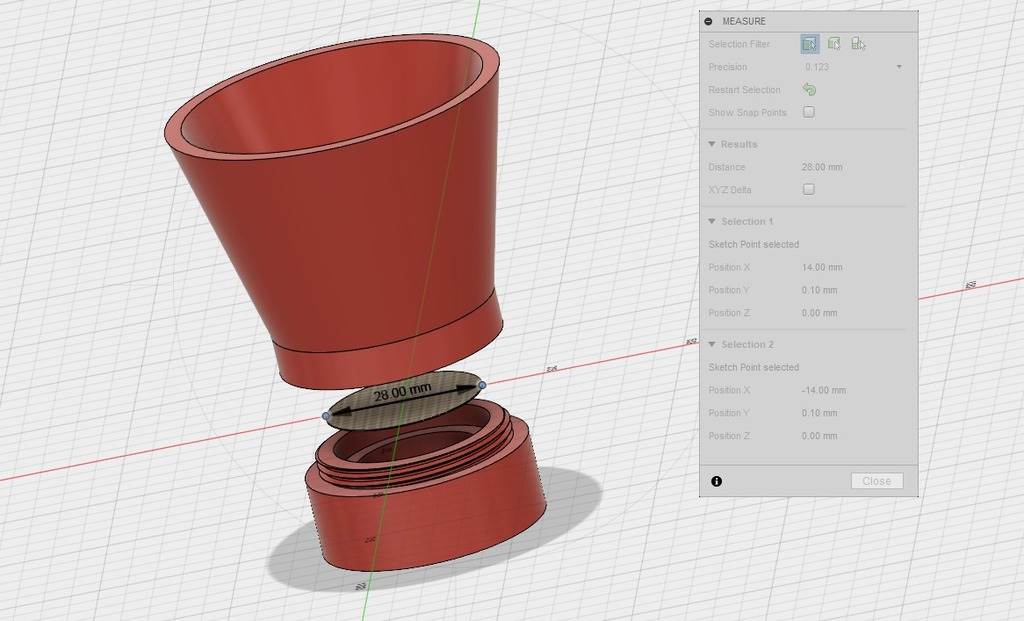This screenshot has width=1024, height=621.
Task: Select the Body selection filter icon
Action: coord(834,44)
